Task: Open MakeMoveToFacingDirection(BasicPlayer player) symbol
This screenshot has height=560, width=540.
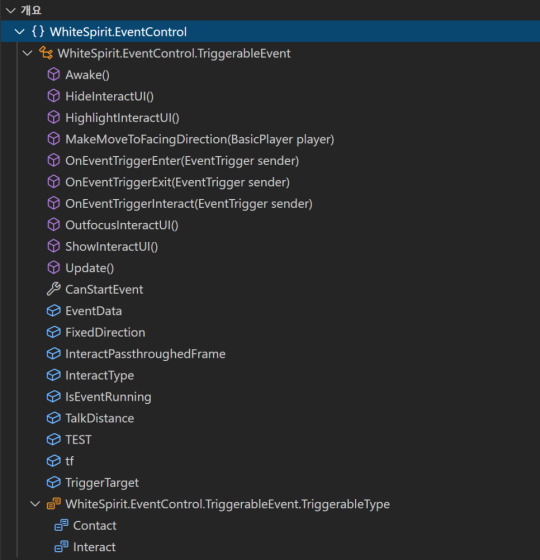Action: click(x=200, y=139)
